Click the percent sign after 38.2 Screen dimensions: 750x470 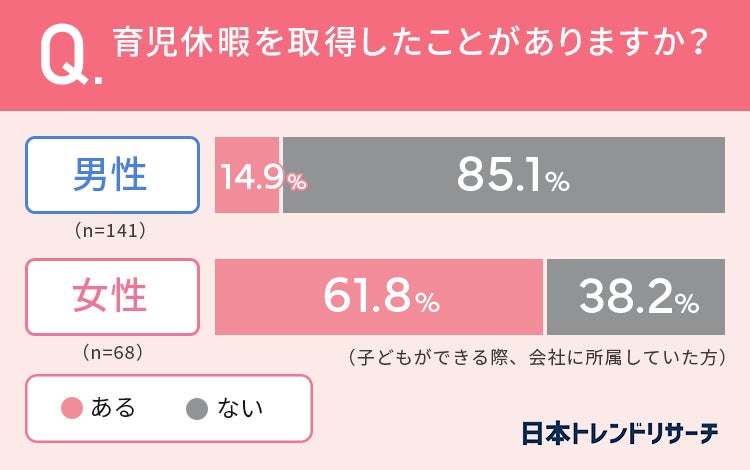pyautogui.click(x=687, y=303)
